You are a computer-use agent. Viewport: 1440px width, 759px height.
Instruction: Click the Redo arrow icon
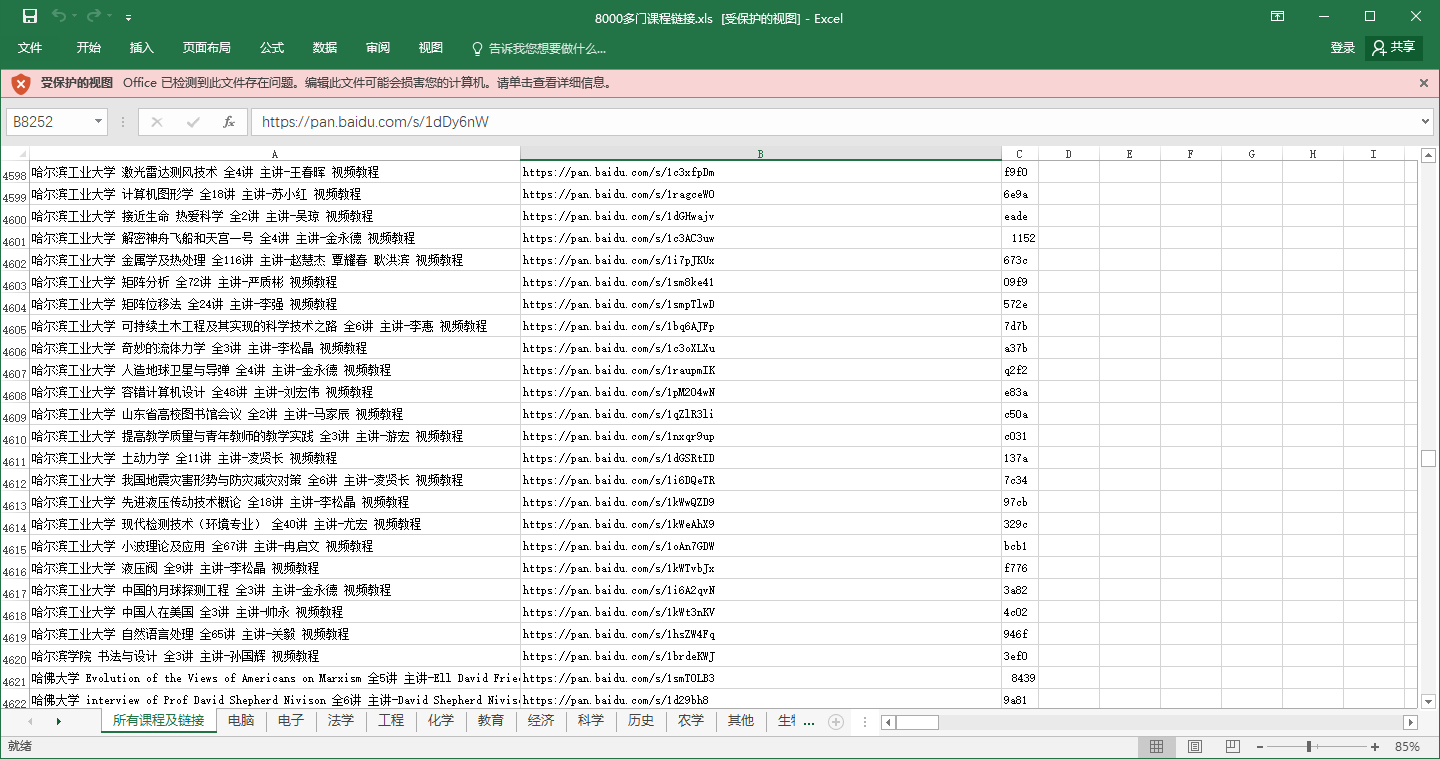[94, 17]
